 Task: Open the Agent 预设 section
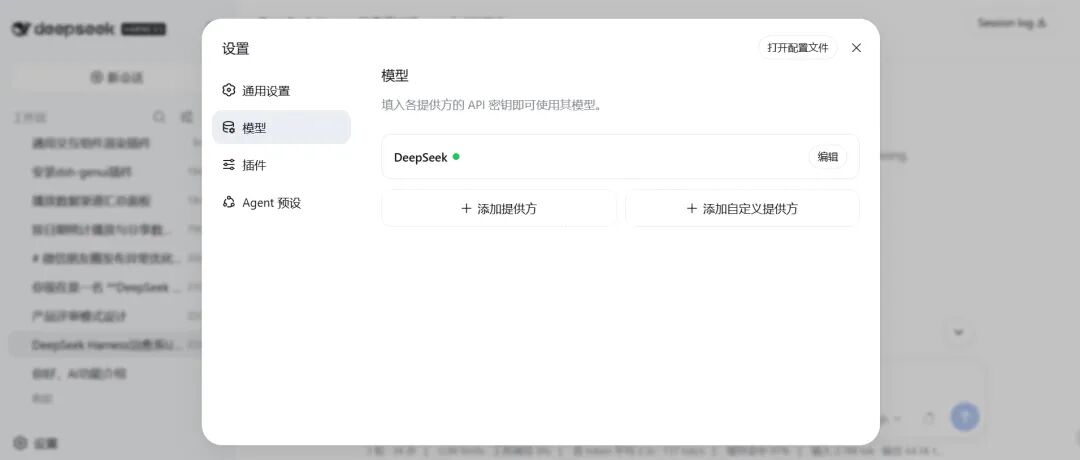click(281, 202)
